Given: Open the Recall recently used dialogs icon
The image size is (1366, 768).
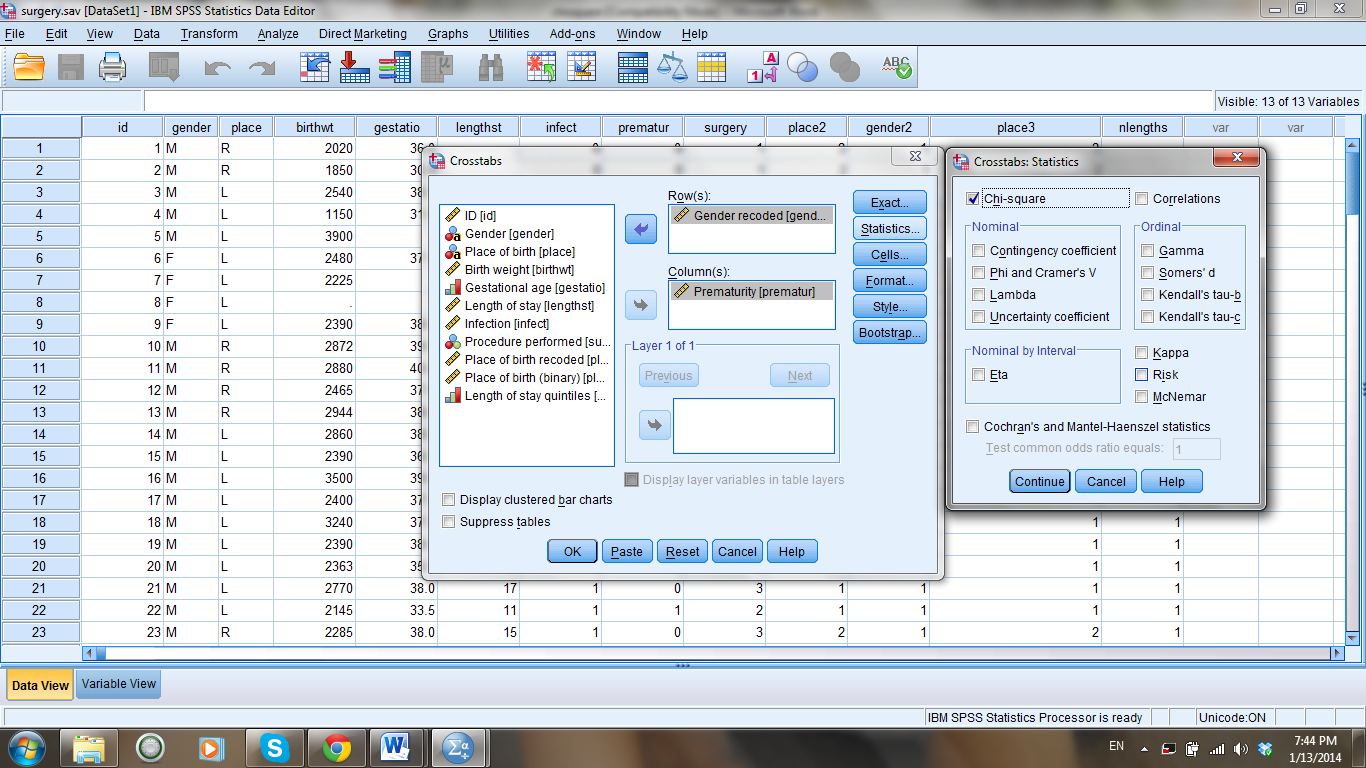Looking at the screenshot, I should click(x=164, y=67).
